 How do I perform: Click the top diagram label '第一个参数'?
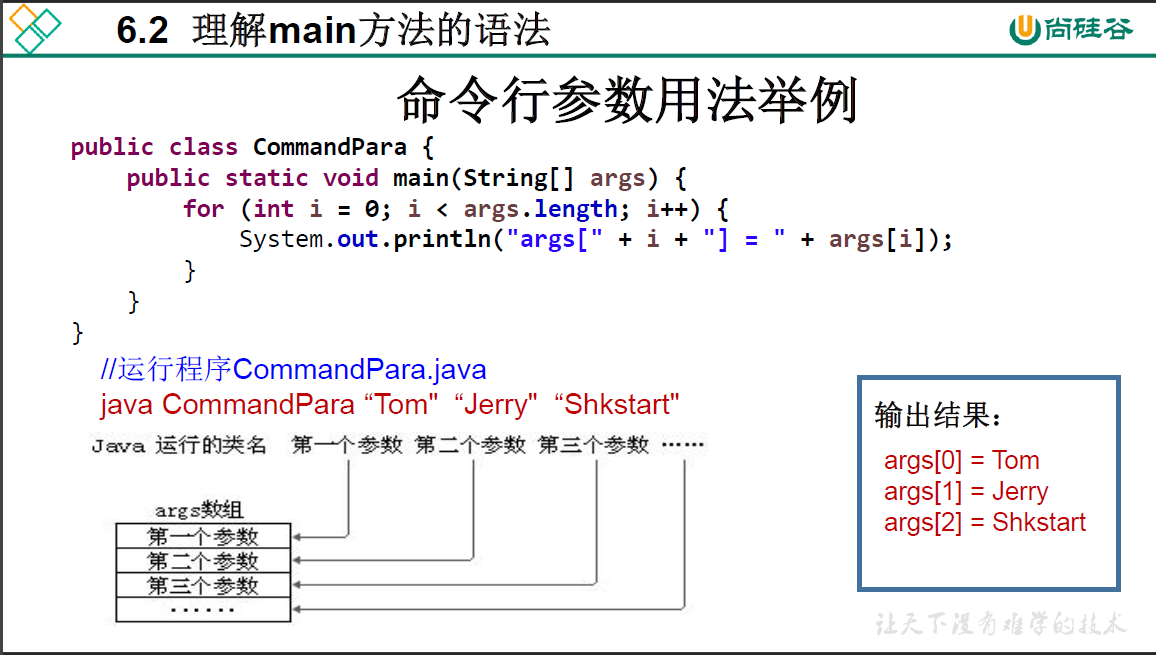point(347,445)
